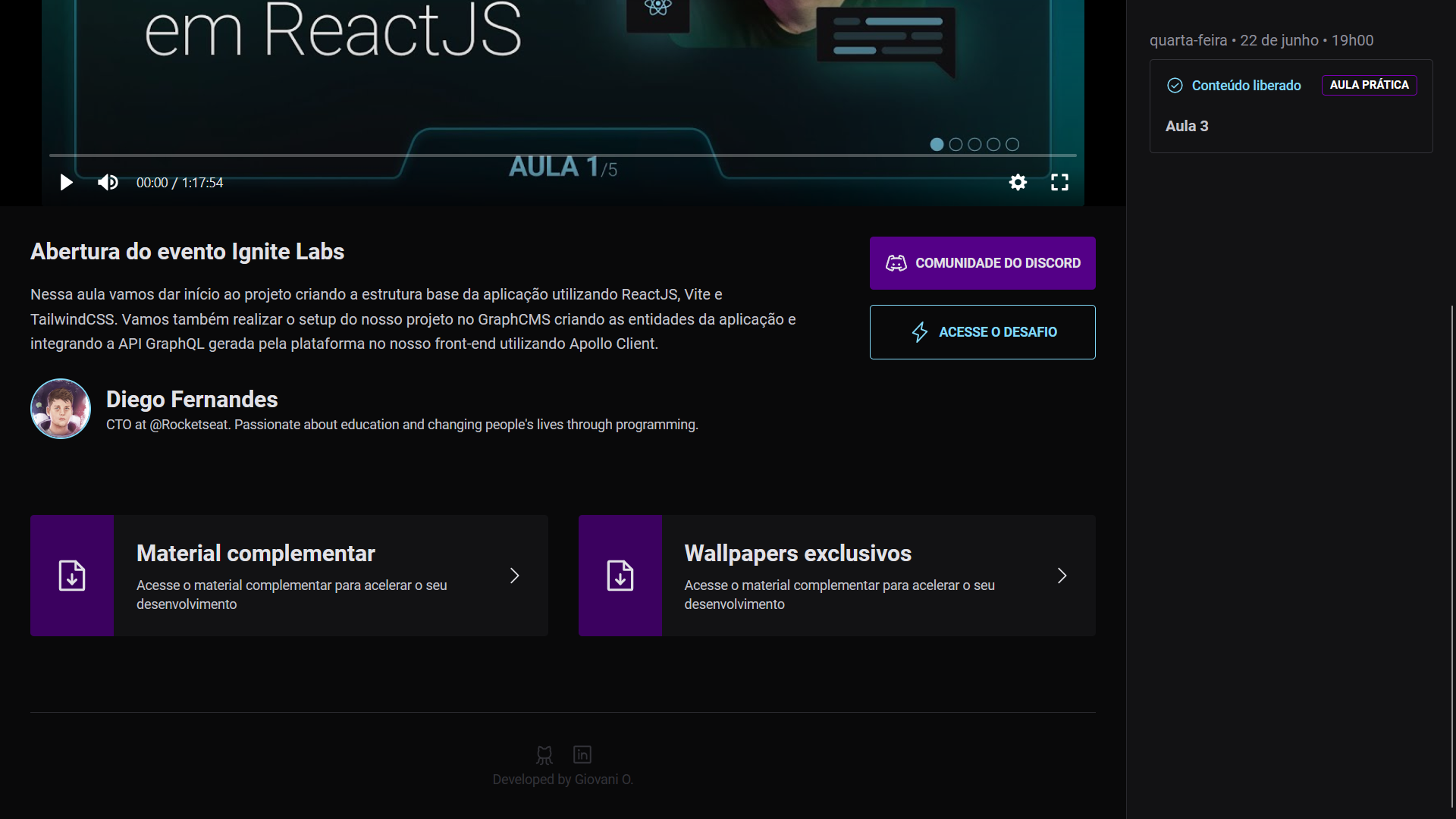
Task: Select the first slide indicator dot
Action: [x=937, y=144]
